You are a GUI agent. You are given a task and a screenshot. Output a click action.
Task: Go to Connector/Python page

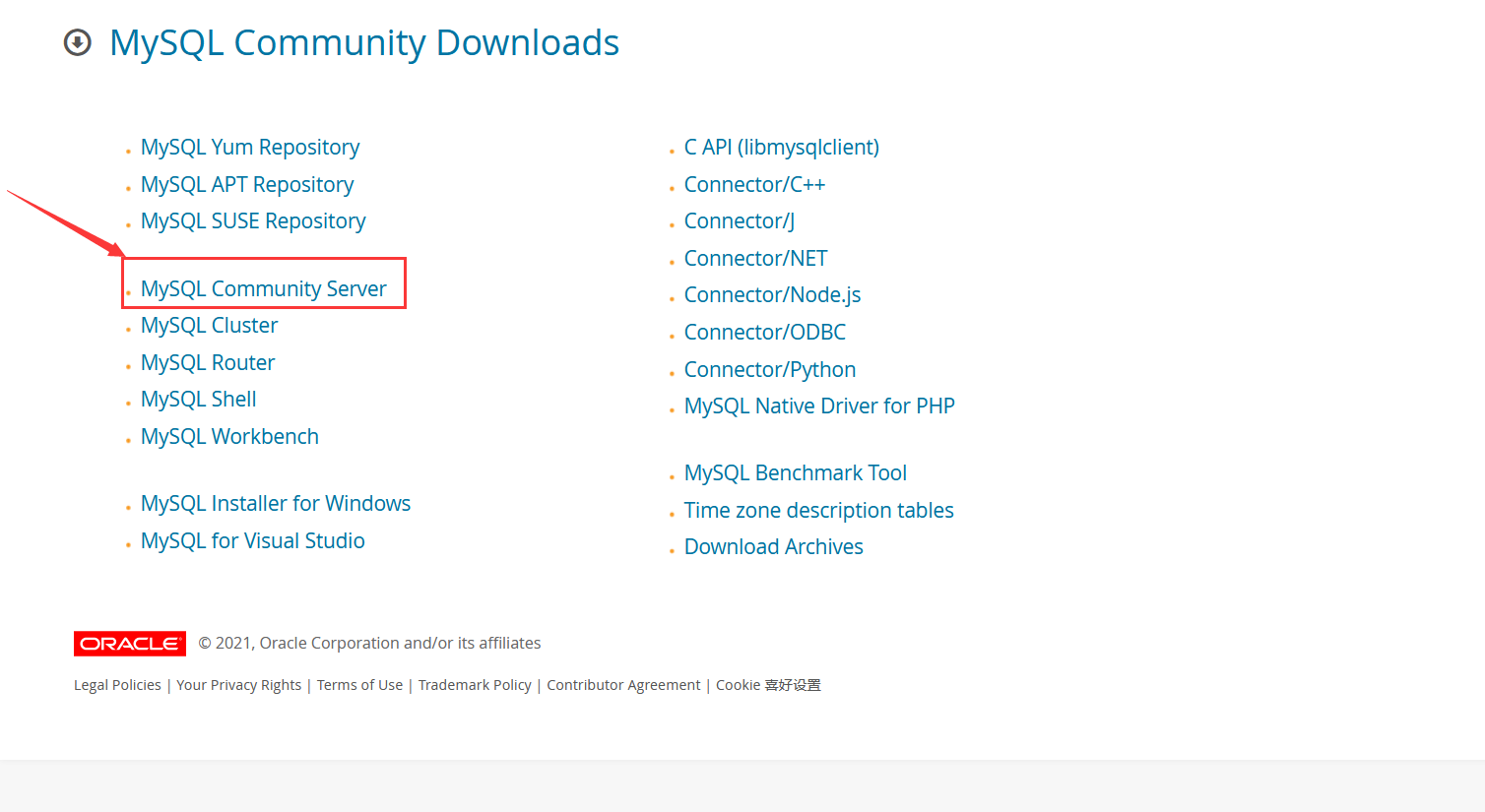coord(770,370)
